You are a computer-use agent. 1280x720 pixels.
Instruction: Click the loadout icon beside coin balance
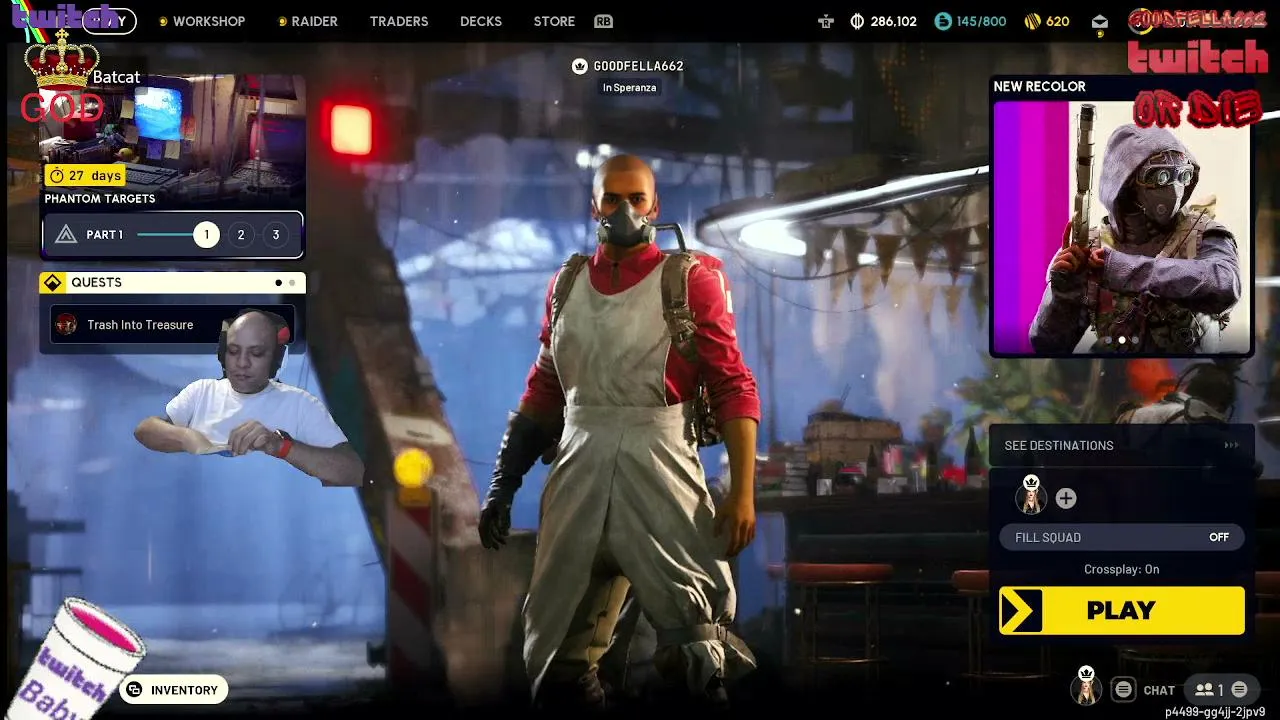tap(826, 21)
